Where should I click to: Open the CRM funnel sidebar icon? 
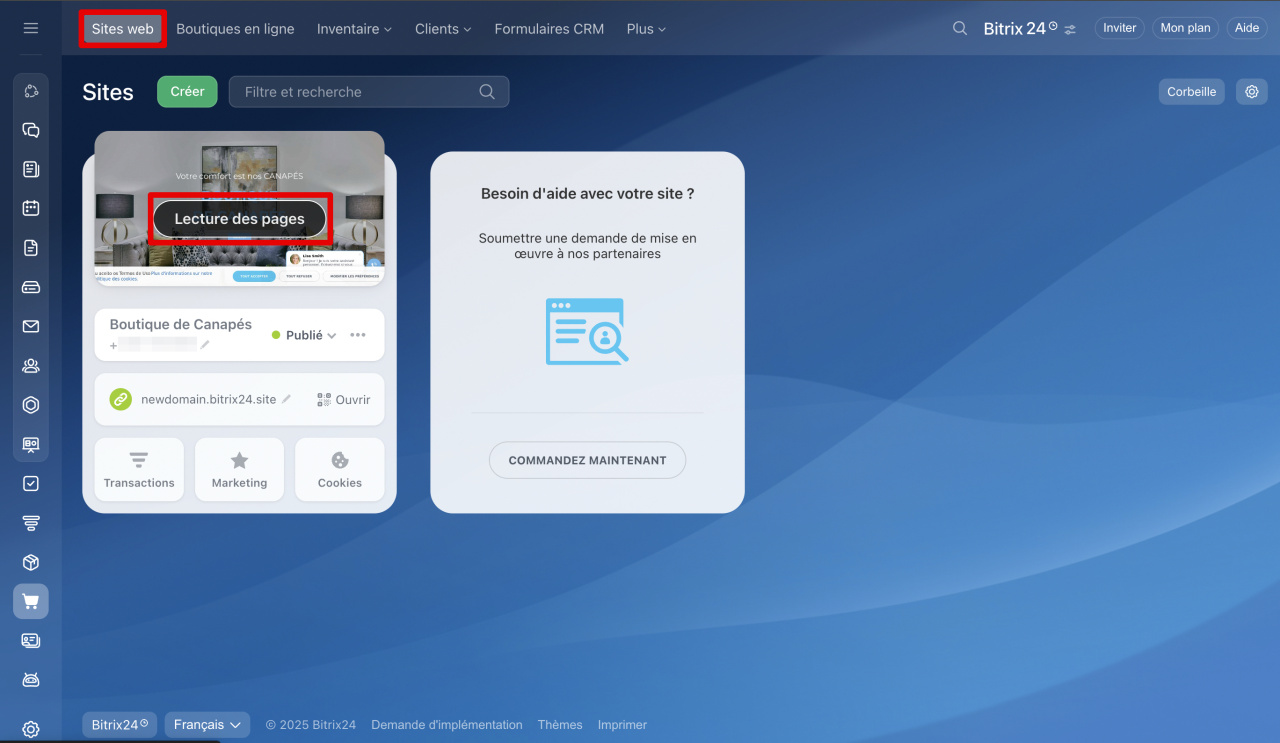click(x=31, y=523)
